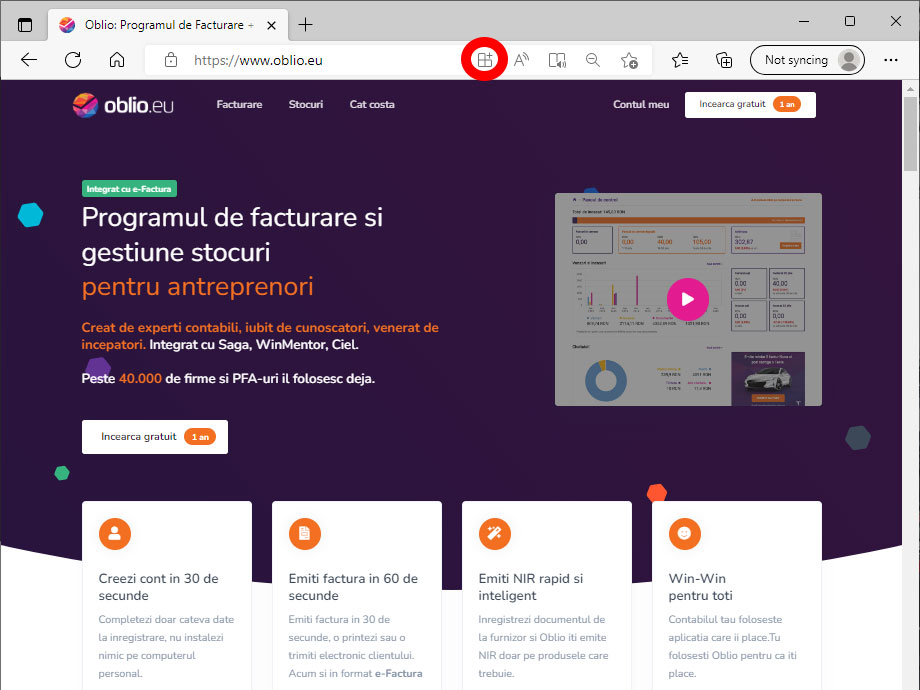Image resolution: width=920 pixels, height=690 pixels.
Task: Open the Cat costa page
Action: [372, 104]
